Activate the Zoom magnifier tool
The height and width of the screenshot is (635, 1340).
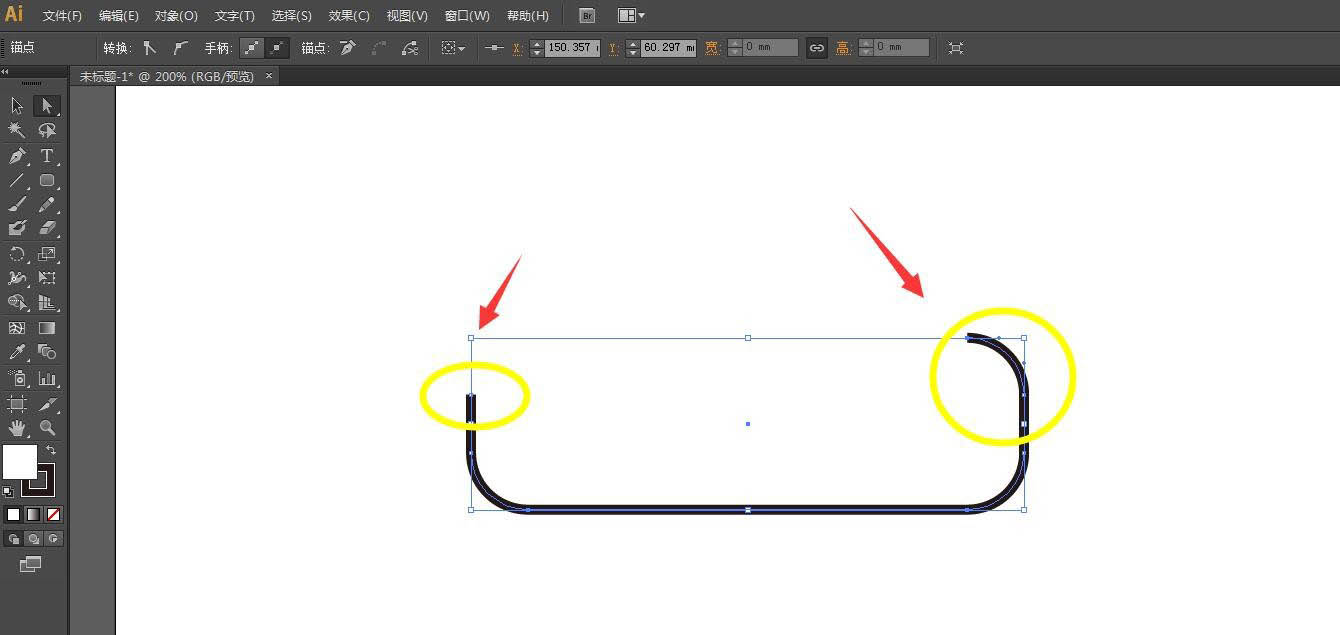click(46, 428)
